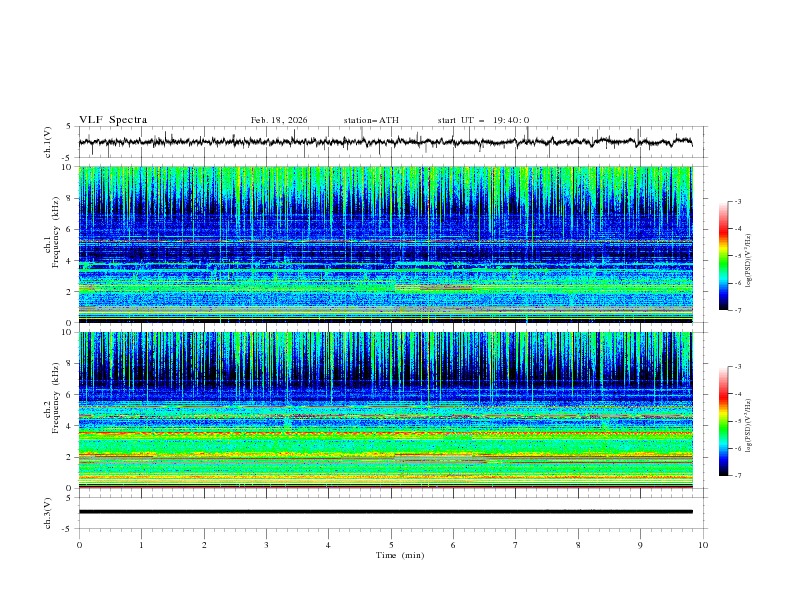This screenshot has height=612, width=792.
Task: Select the ch.1 voltage waveform trace
Action: [385, 142]
